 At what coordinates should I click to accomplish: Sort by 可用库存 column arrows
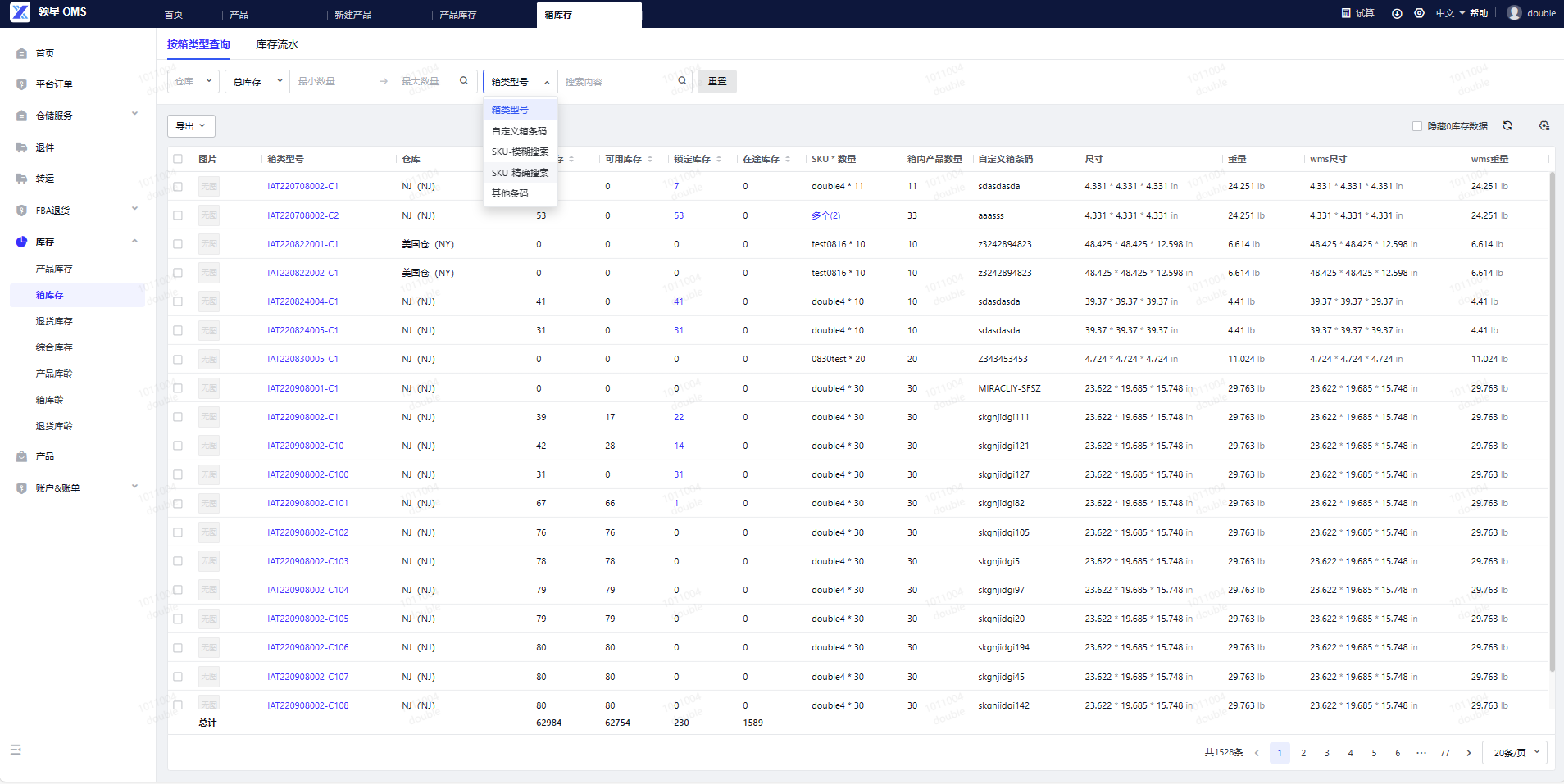click(x=650, y=159)
